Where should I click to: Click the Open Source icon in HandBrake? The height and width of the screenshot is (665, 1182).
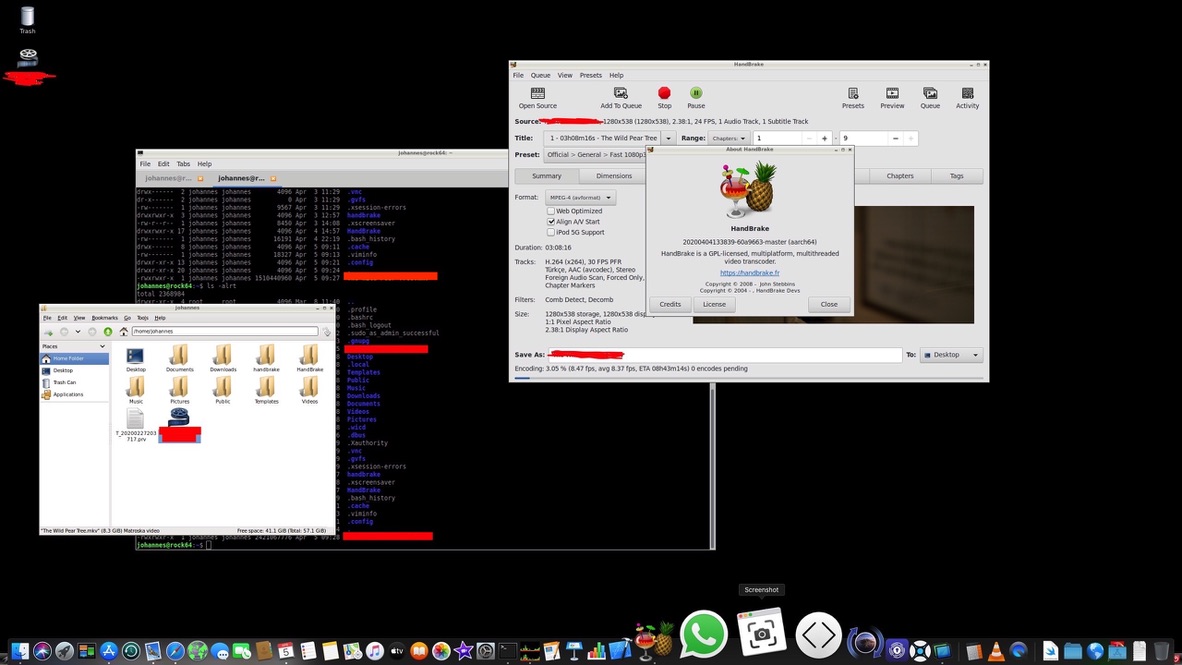[x=537, y=94]
